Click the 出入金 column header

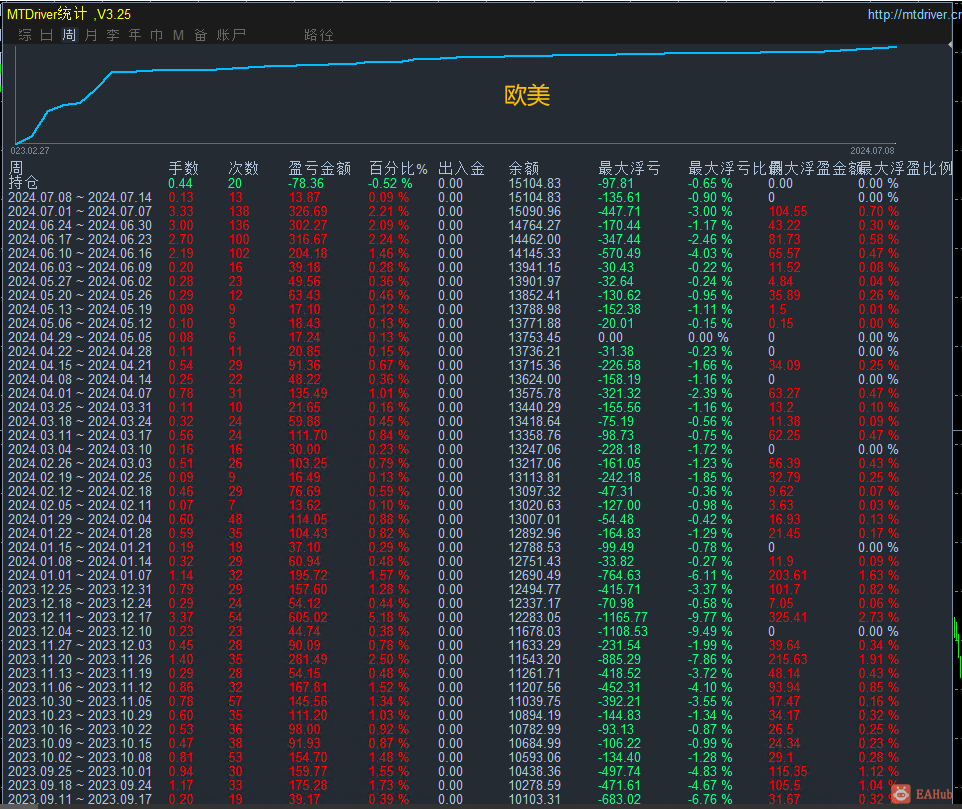coord(461,168)
